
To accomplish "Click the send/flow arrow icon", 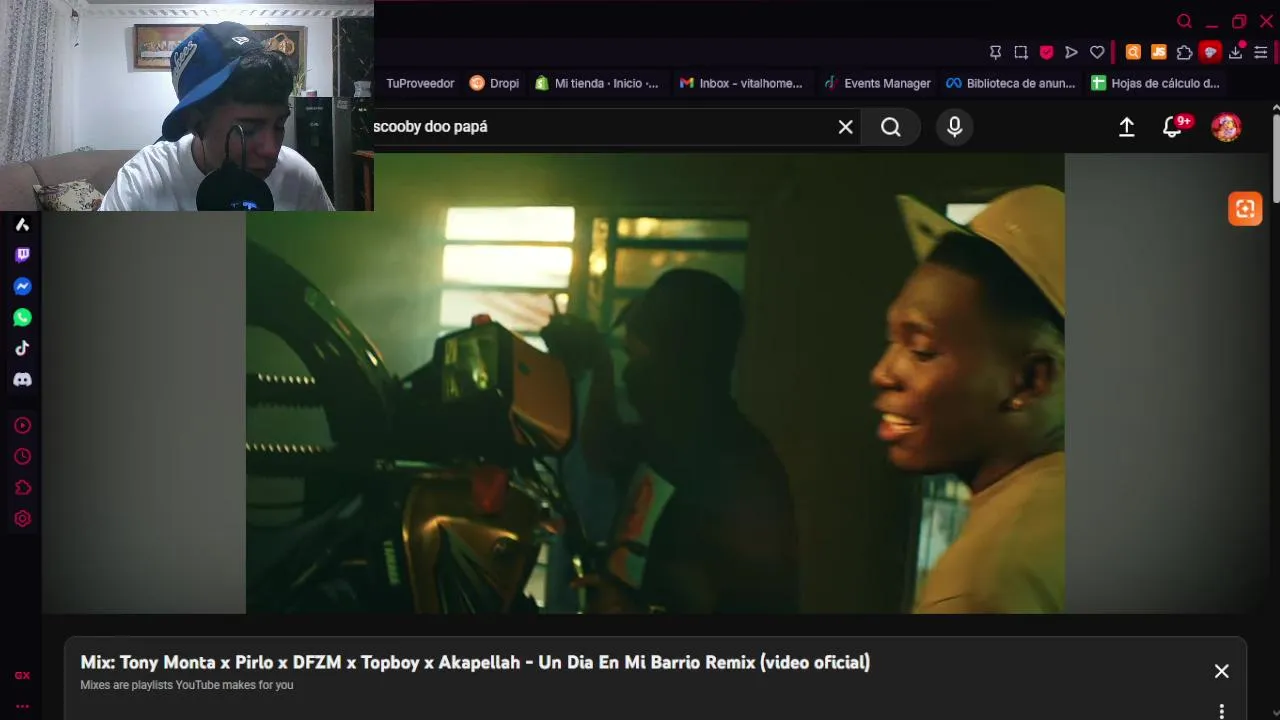I will 1071,52.
